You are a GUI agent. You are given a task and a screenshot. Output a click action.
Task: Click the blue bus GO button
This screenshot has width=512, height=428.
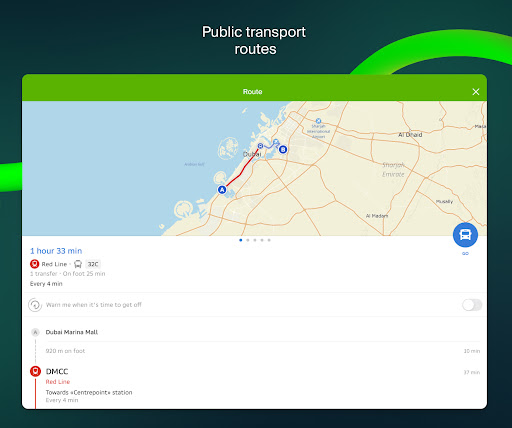pos(465,235)
